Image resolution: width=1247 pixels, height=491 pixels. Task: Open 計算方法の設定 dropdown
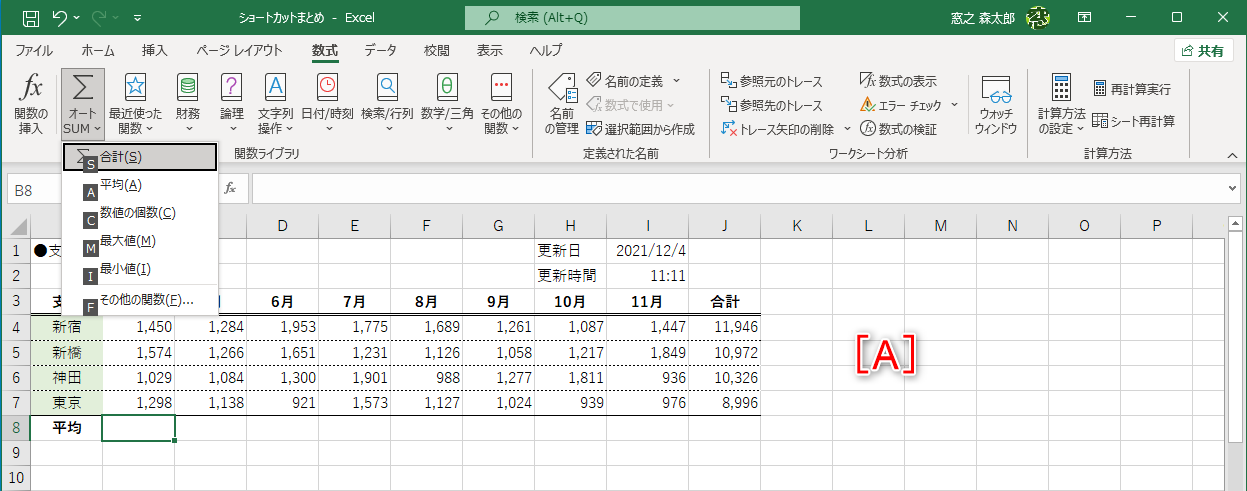pos(1061,104)
